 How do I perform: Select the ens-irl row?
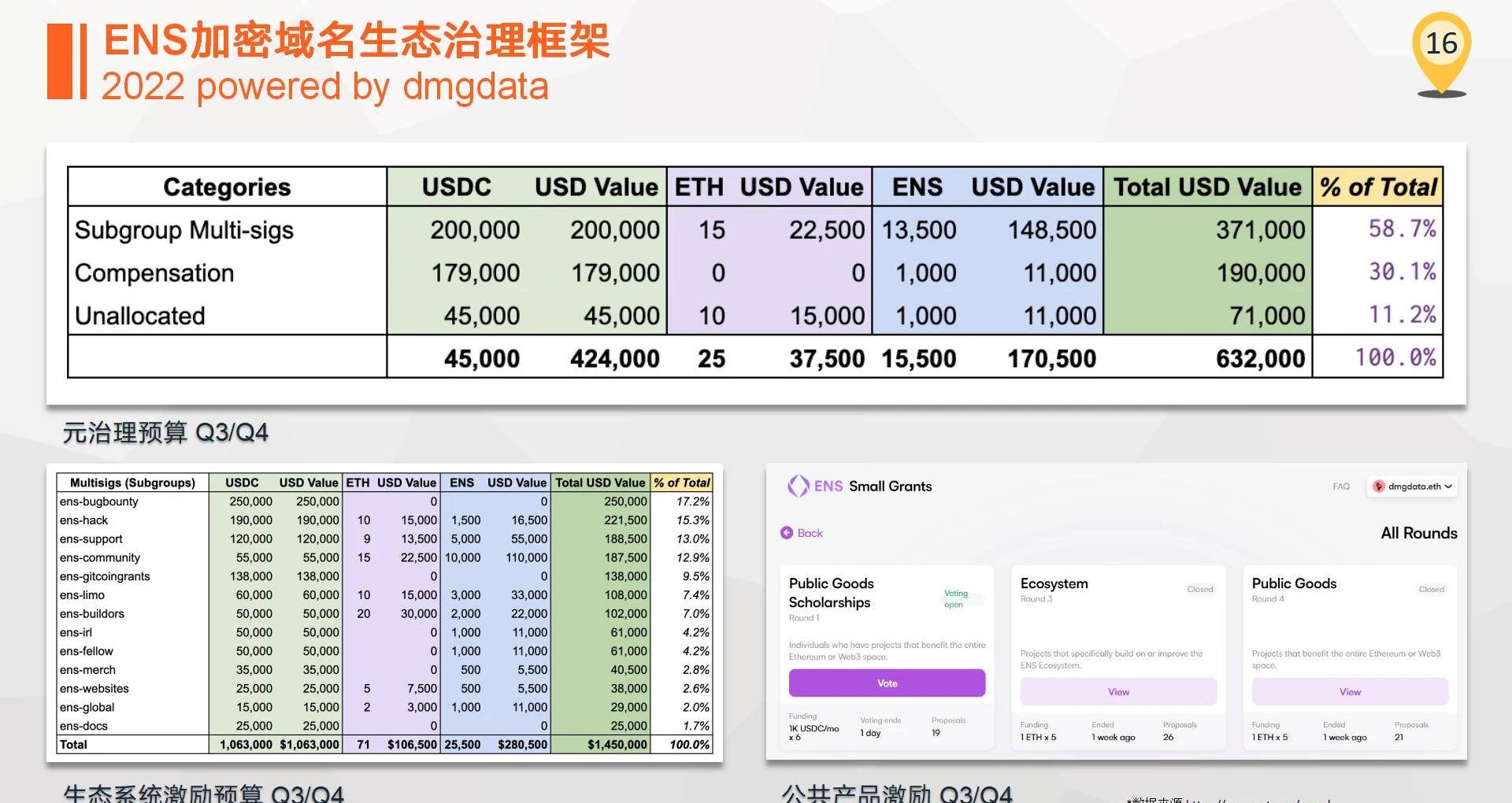point(384,632)
